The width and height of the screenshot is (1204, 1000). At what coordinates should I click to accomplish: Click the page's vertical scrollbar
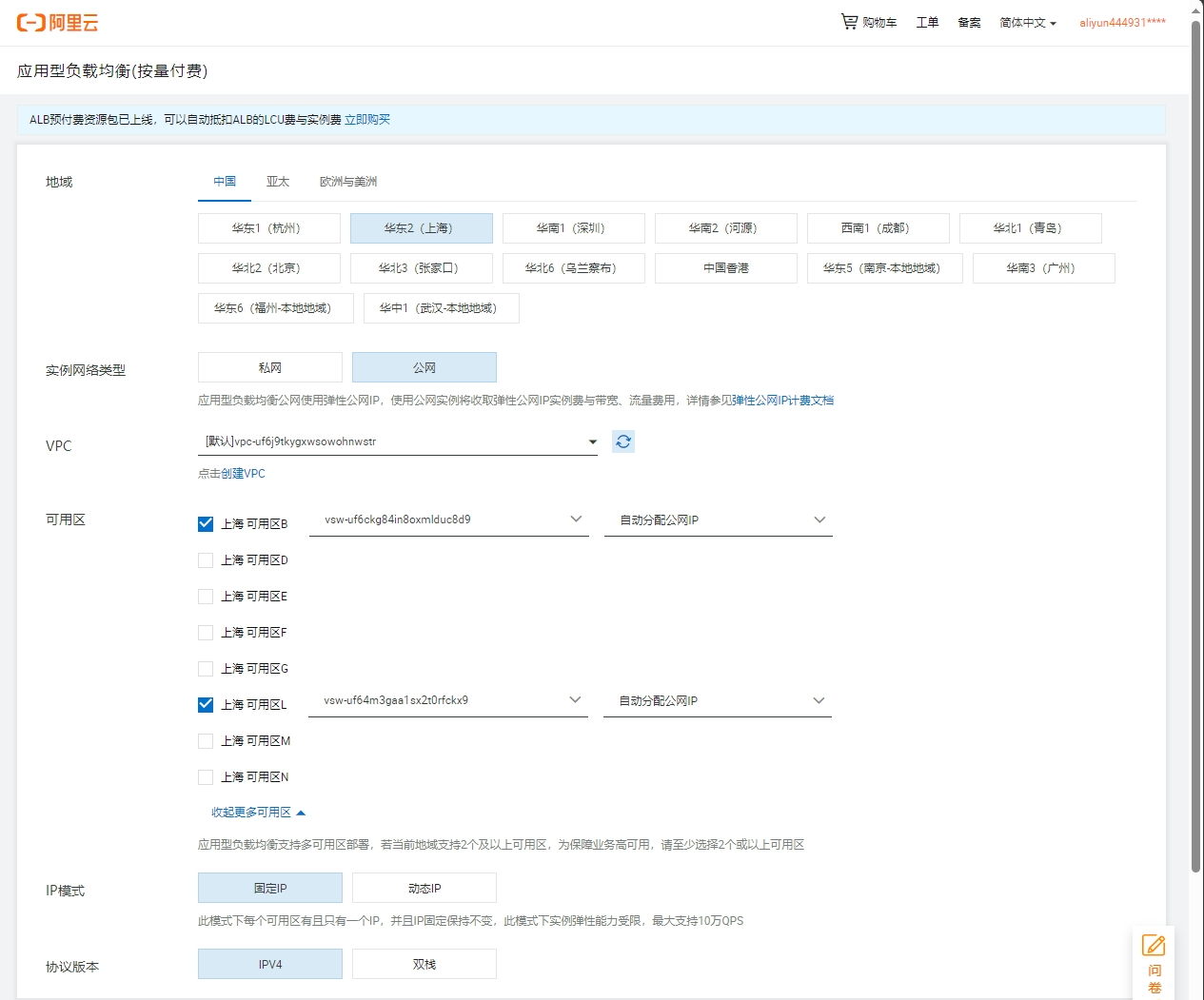click(x=1196, y=447)
